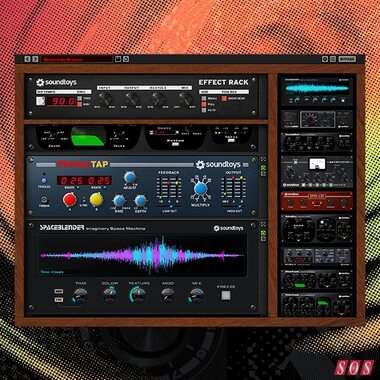Click the green waveform display in the collapsed module

click(x=88, y=136)
